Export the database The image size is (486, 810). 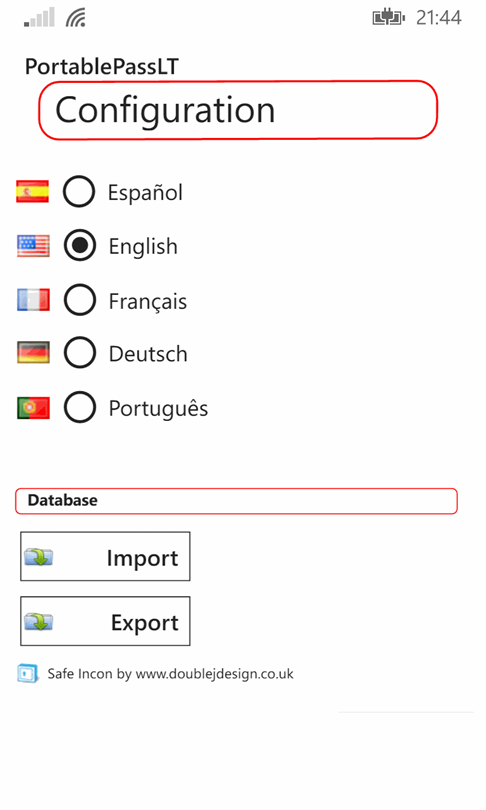click(x=105, y=621)
